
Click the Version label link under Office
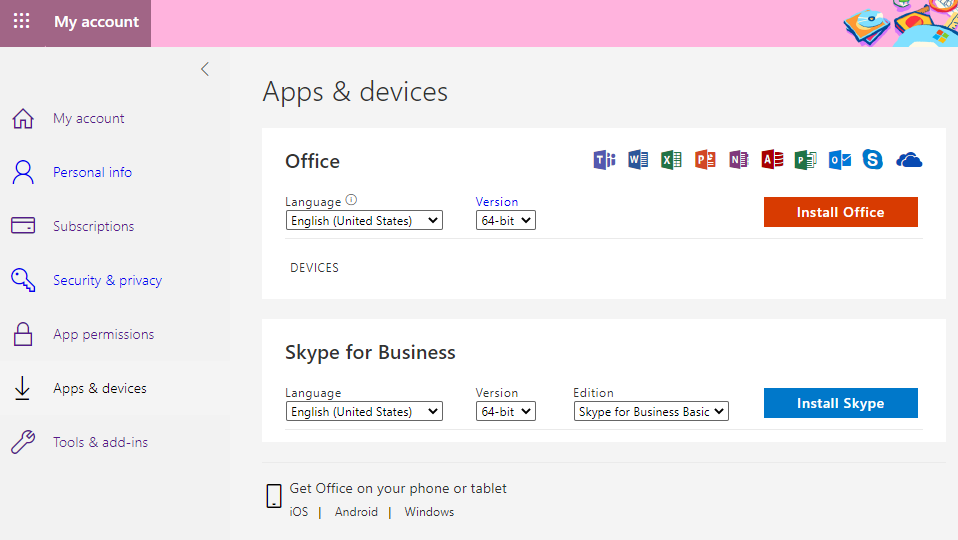tap(497, 202)
